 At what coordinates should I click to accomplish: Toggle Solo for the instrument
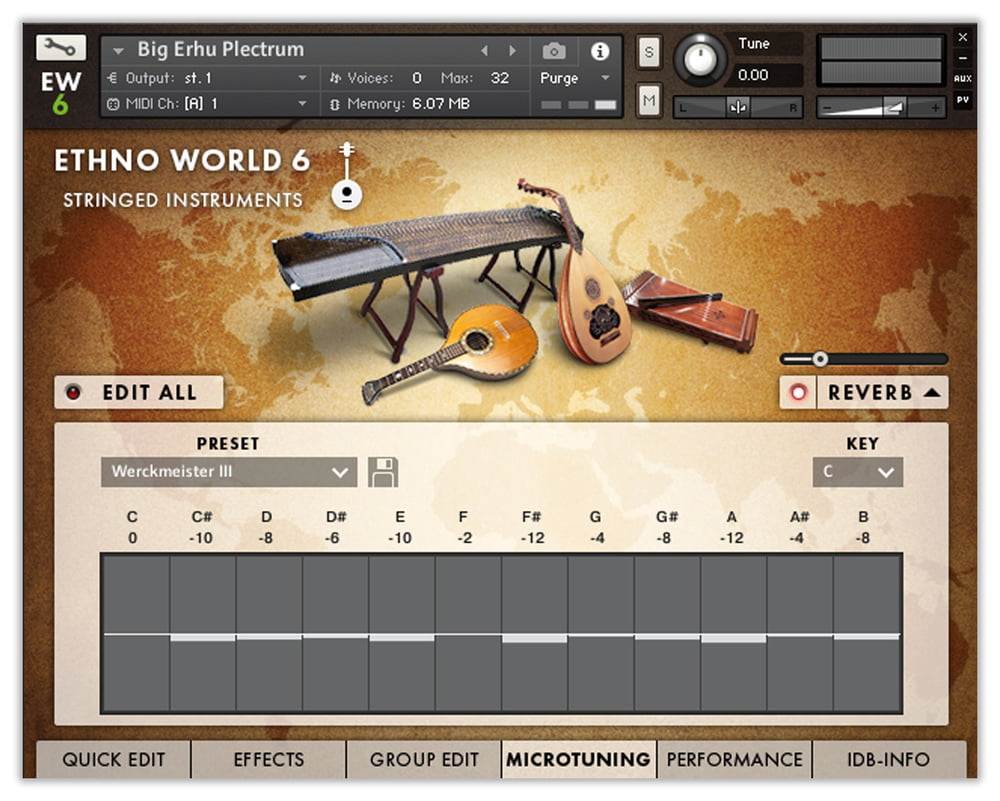(649, 52)
